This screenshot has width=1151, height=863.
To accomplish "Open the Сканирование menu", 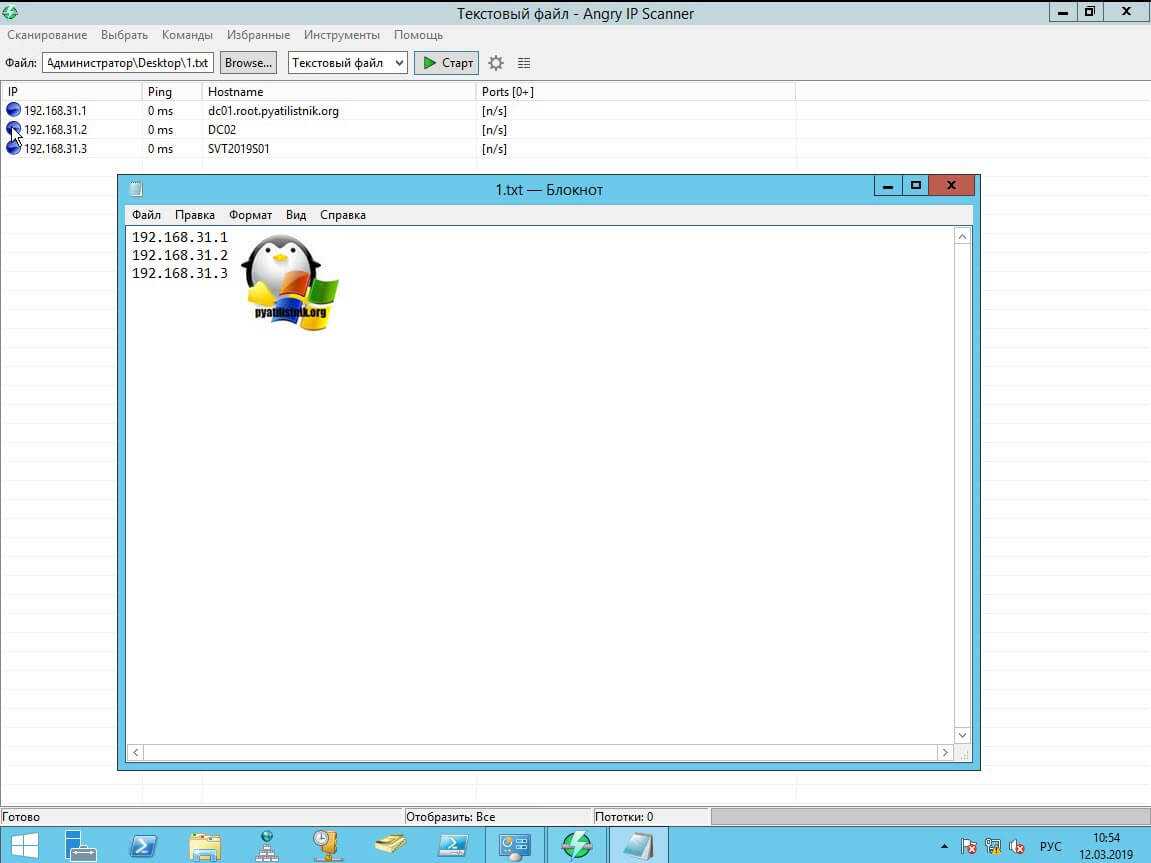I will point(47,35).
